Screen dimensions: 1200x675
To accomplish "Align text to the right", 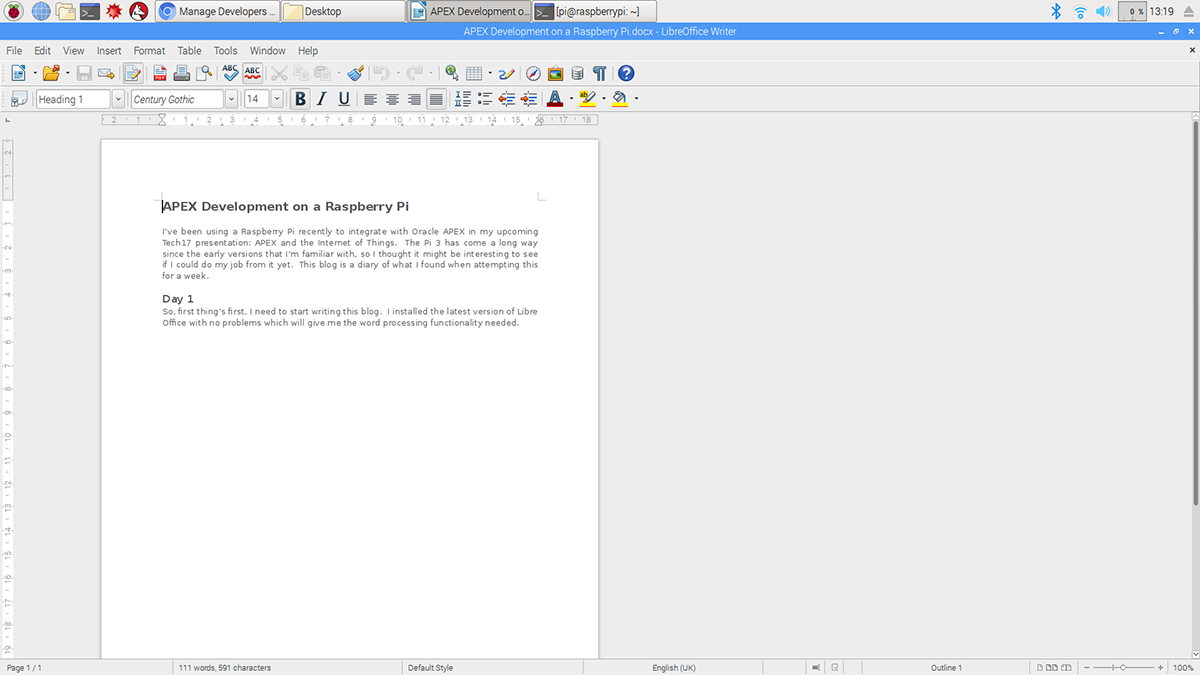I will (x=414, y=99).
